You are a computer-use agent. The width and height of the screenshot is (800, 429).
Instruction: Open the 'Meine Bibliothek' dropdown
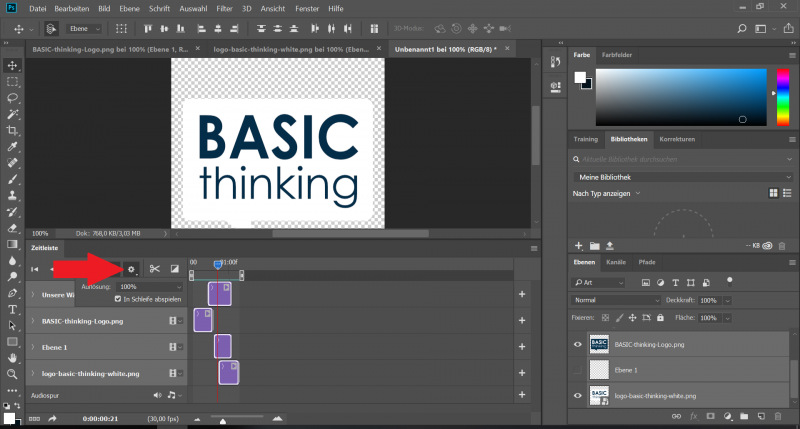(x=683, y=177)
